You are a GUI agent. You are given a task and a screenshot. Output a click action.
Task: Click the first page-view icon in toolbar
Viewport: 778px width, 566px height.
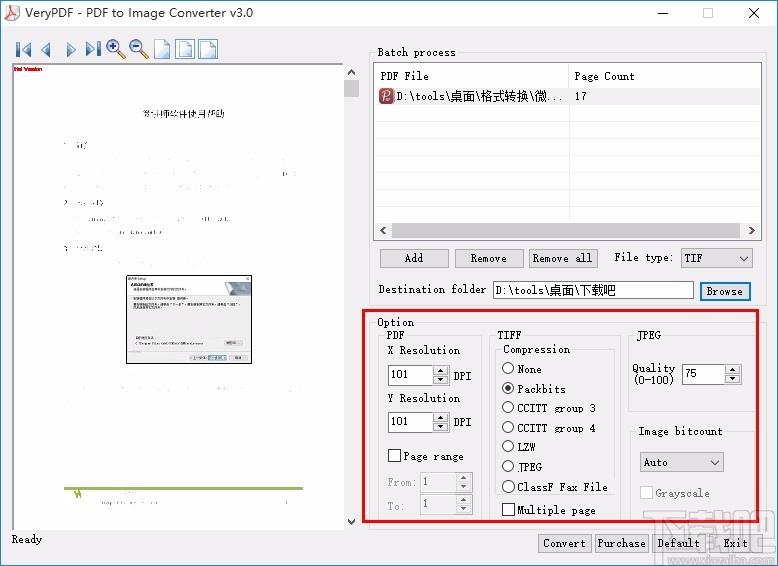162,49
